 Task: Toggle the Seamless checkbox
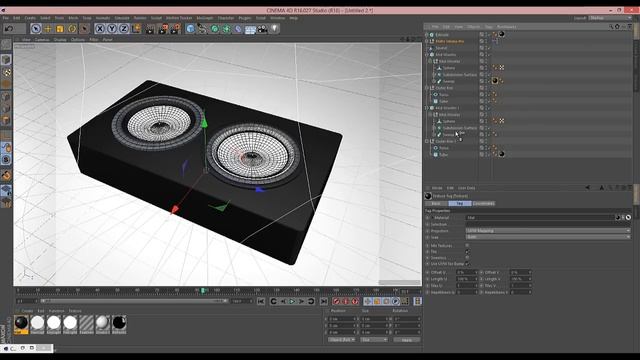pyautogui.click(x=467, y=258)
